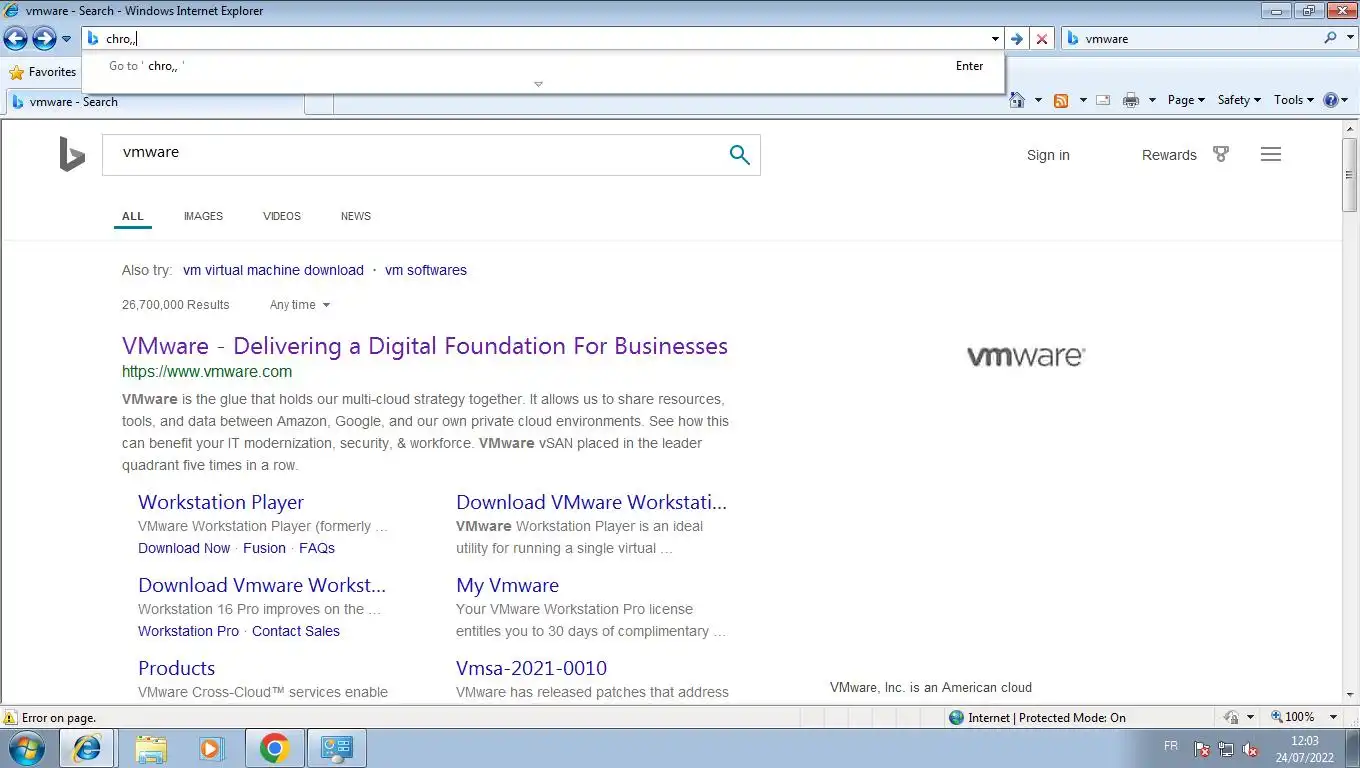Open the Tools menu

point(1293,100)
